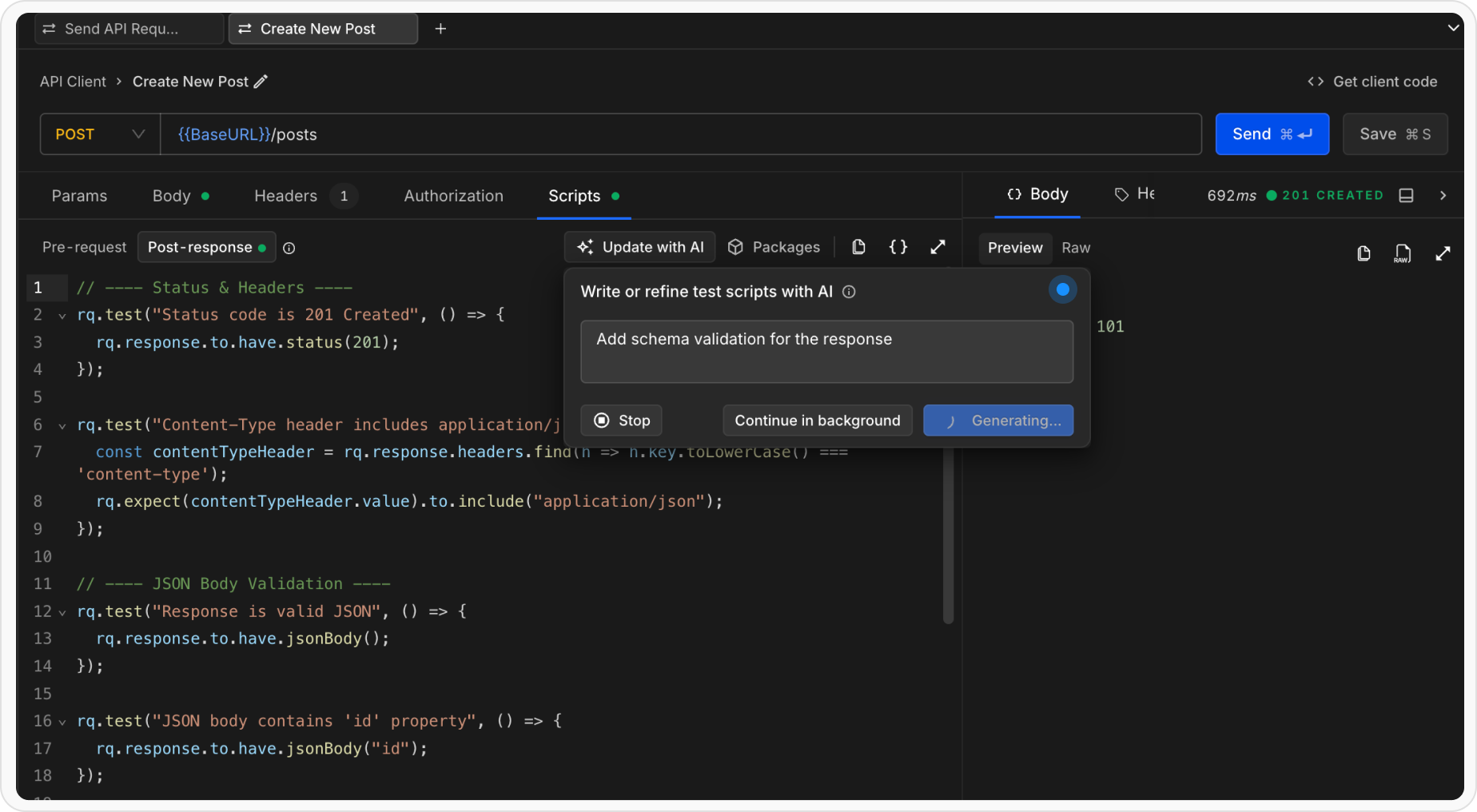Image resolution: width=1477 pixels, height=812 pixels.
Task: Collapse the response panel with the chevron
Action: pyautogui.click(x=1443, y=194)
